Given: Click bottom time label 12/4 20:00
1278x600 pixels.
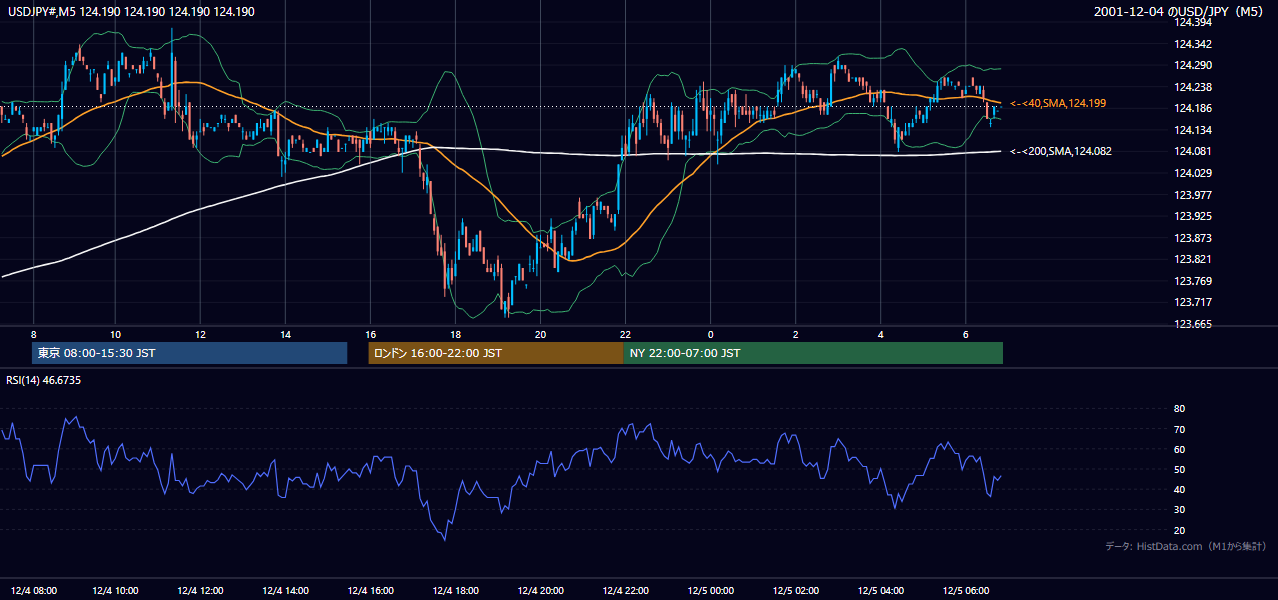Looking at the screenshot, I should click(542, 591).
